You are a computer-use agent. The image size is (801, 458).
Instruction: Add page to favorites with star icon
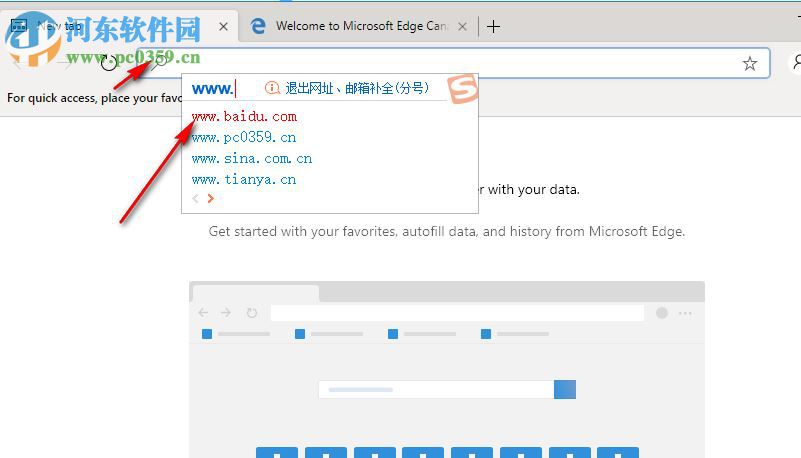click(749, 63)
